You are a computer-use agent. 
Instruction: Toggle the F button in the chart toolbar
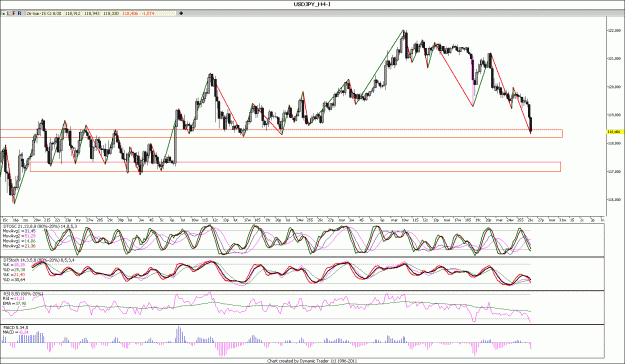tap(14, 13)
